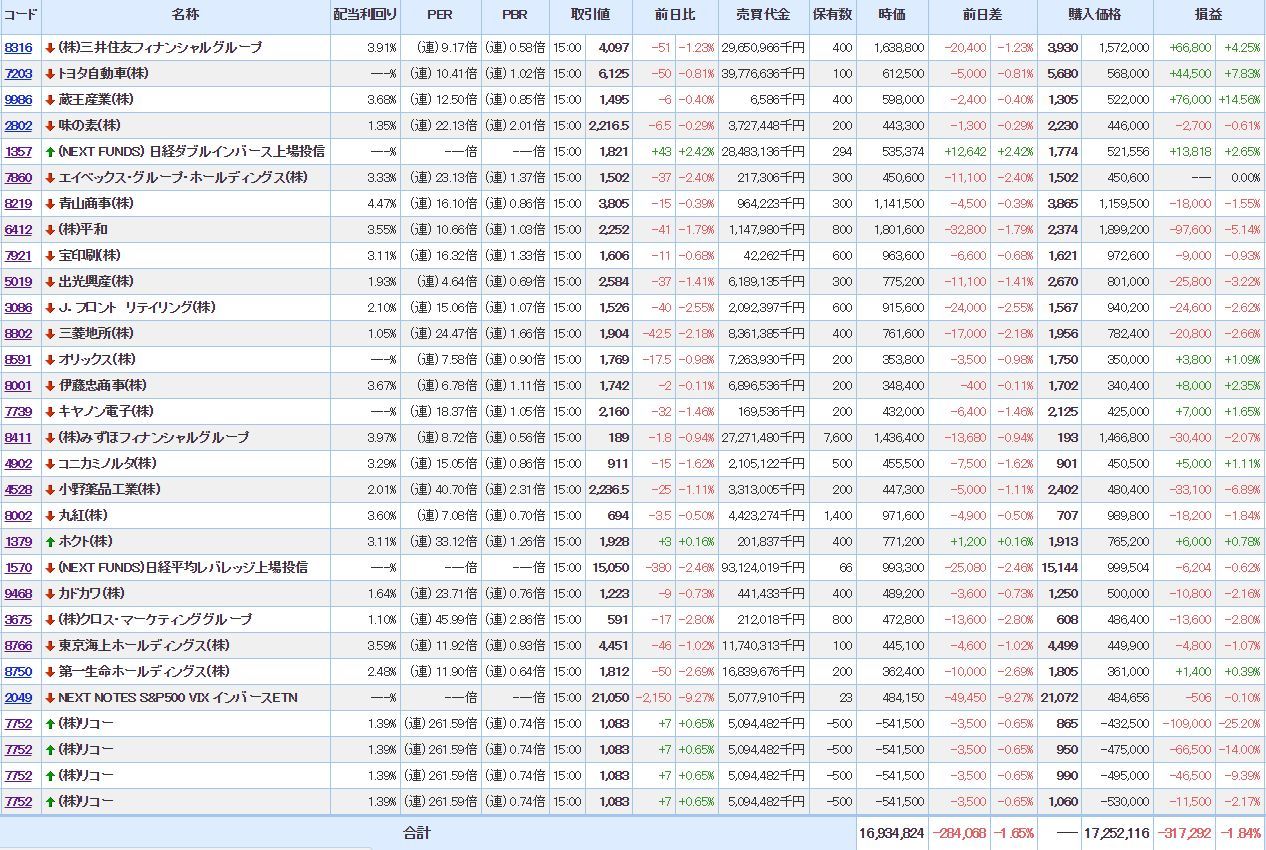The width and height of the screenshot is (1266, 850).
Task: Open stock code 1570 link
Action: coord(18,568)
